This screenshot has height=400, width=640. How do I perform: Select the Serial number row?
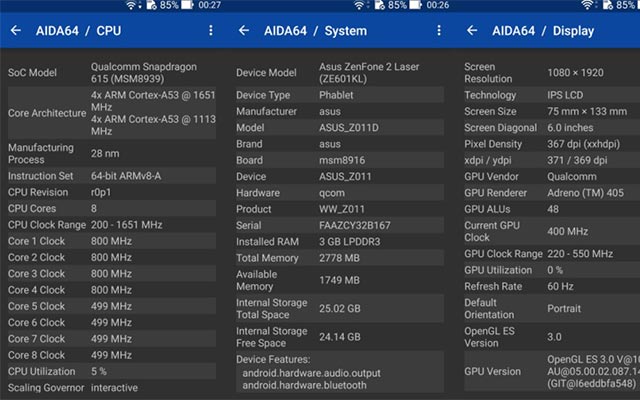335,226
